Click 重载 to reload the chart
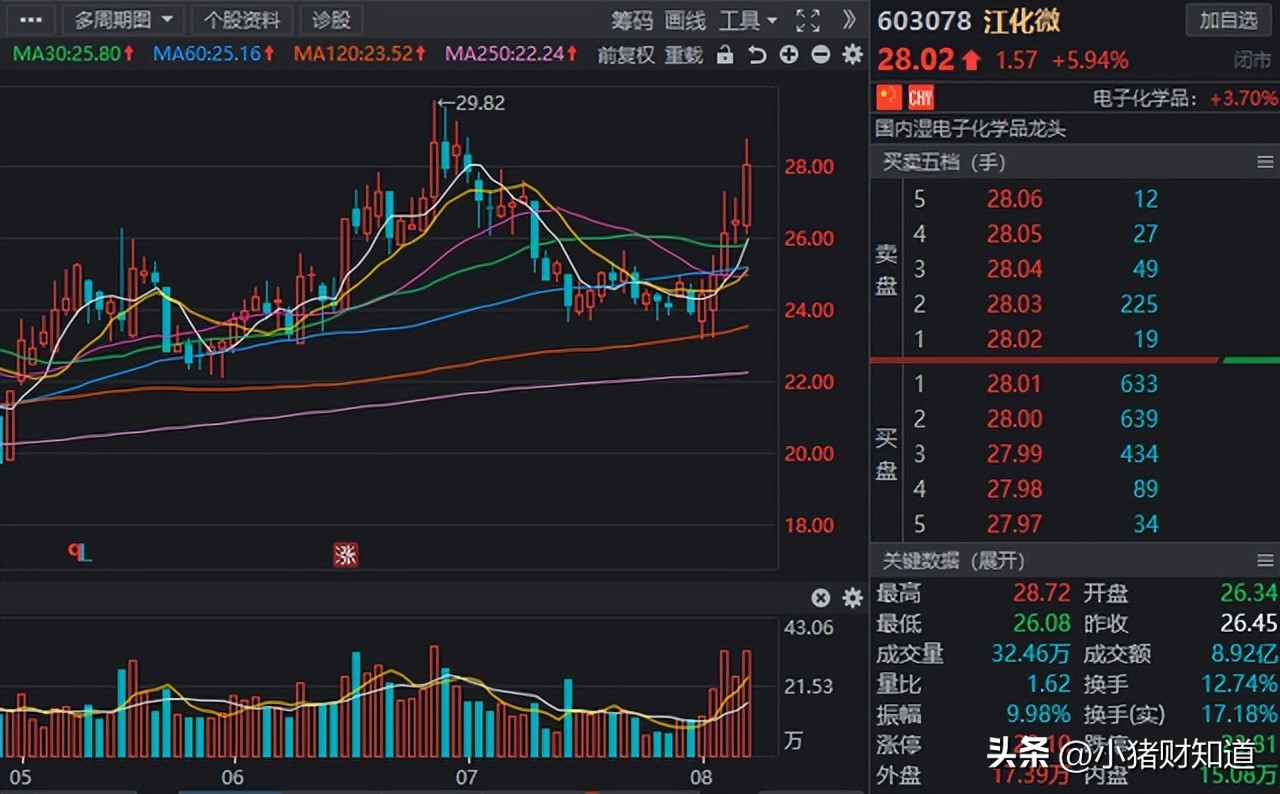 point(684,56)
